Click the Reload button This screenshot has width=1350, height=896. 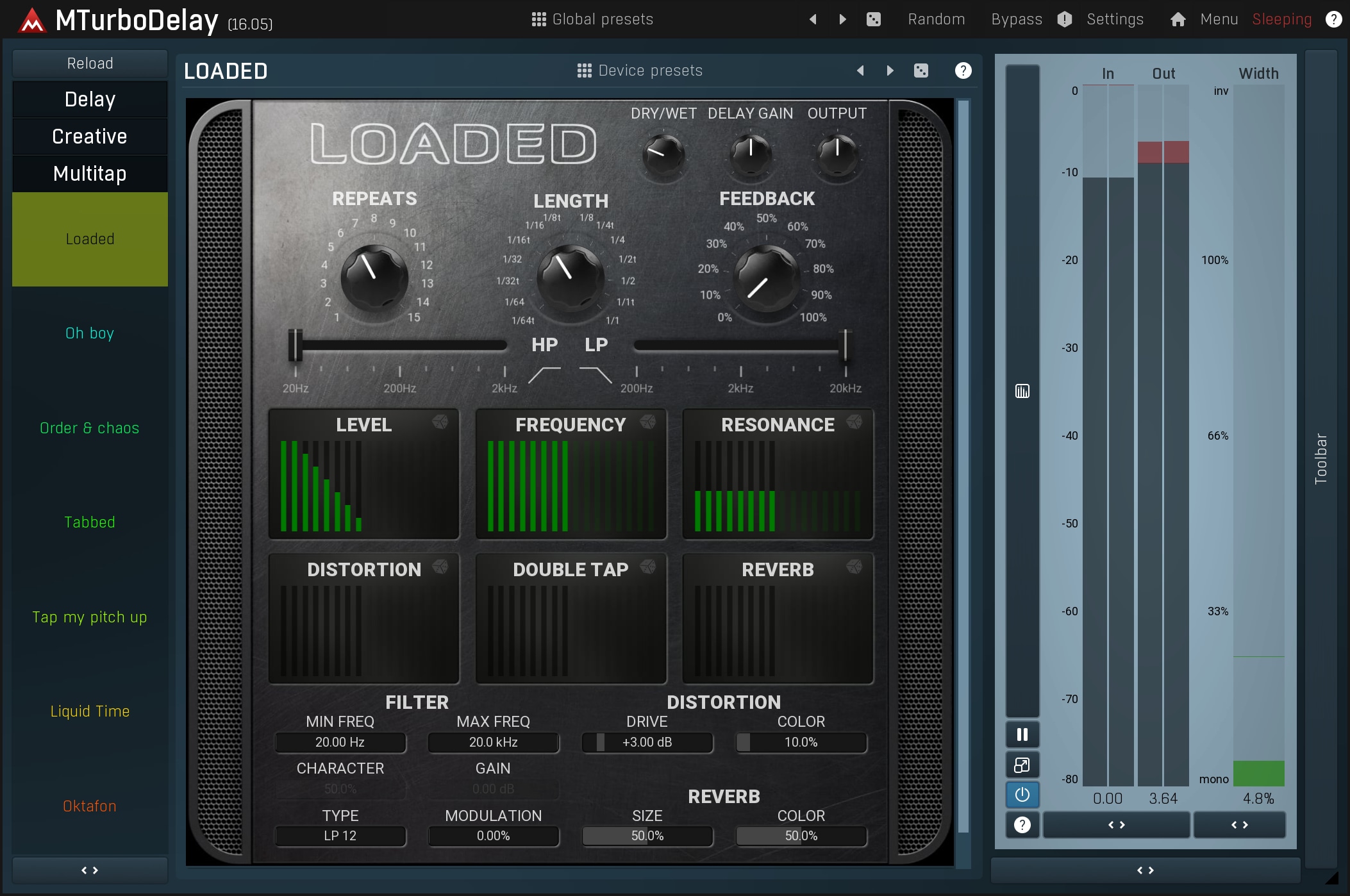coord(90,63)
